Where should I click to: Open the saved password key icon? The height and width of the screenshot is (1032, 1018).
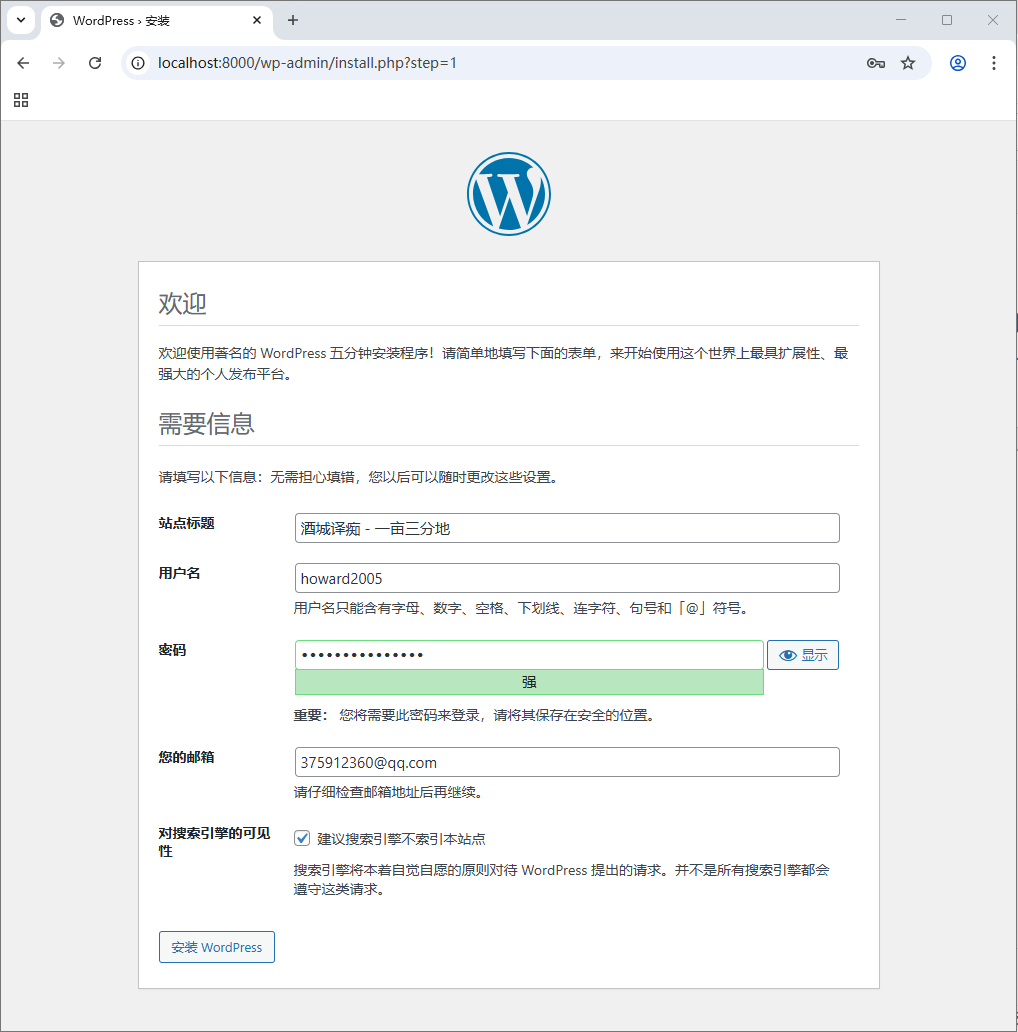pyautogui.click(x=875, y=63)
